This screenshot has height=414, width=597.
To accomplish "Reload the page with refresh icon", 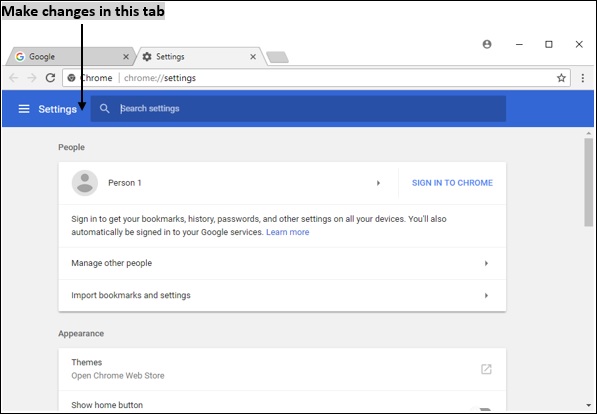I will coord(50,78).
